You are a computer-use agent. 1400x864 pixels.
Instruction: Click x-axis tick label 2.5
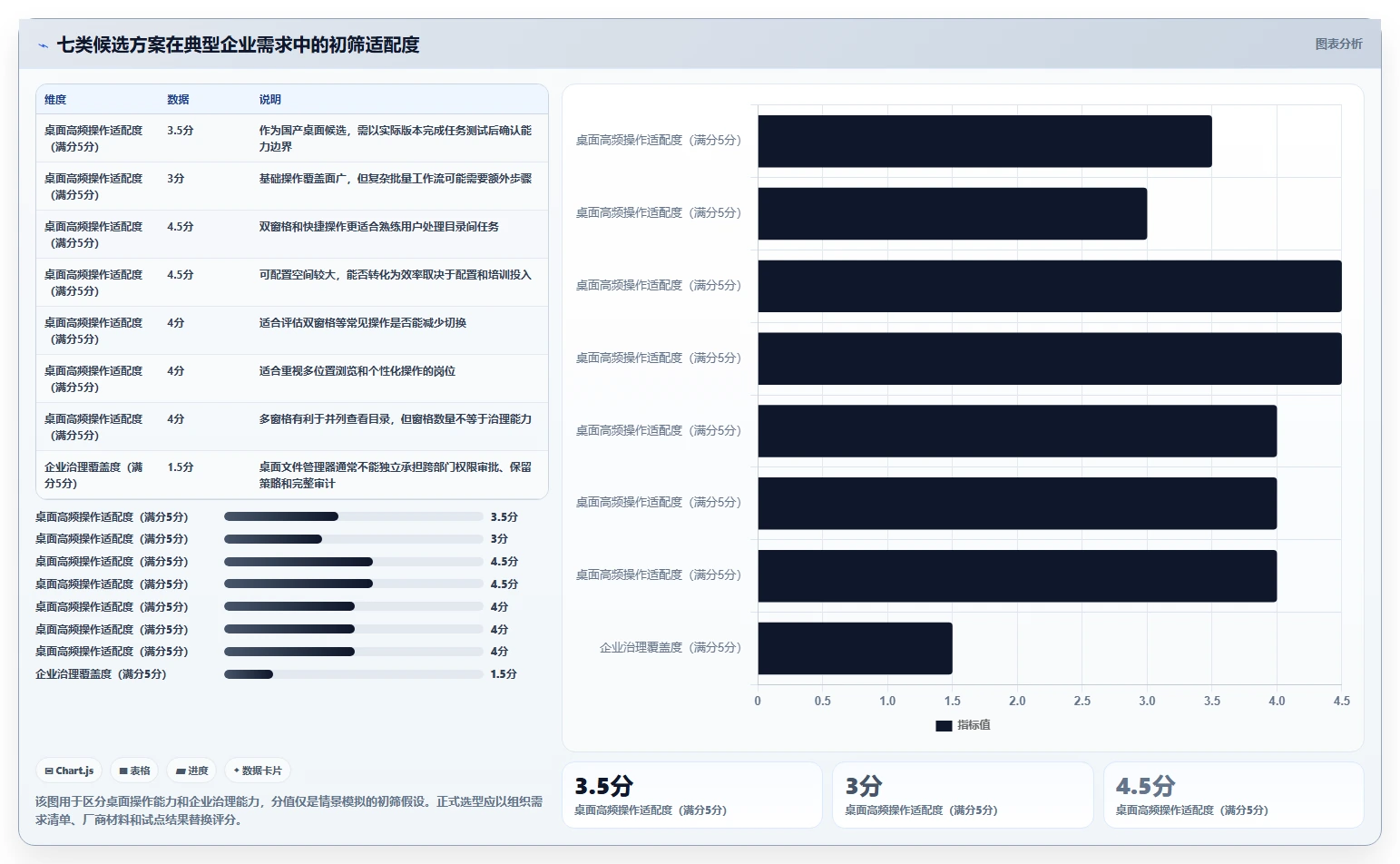[x=1082, y=701]
